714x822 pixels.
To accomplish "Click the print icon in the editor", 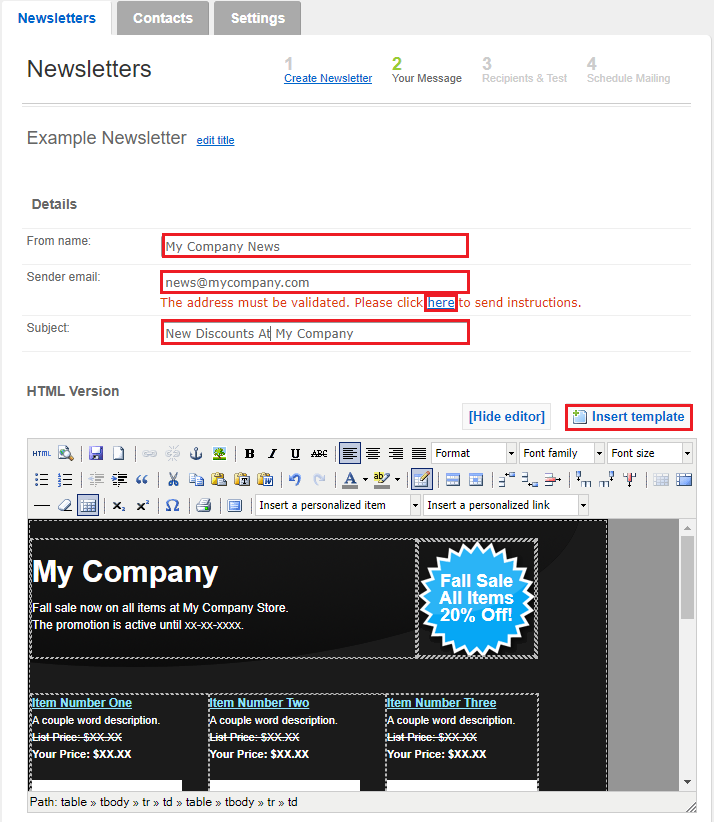I will coord(203,505).
